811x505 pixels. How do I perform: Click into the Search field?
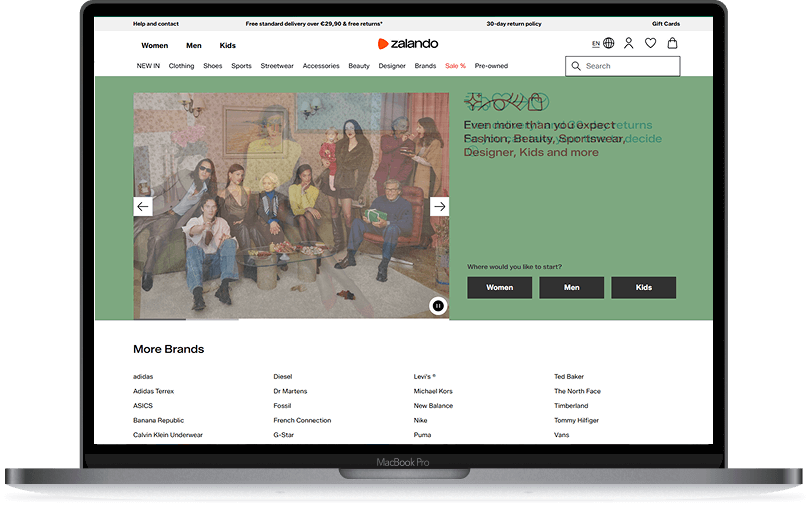tap(630, 66)
